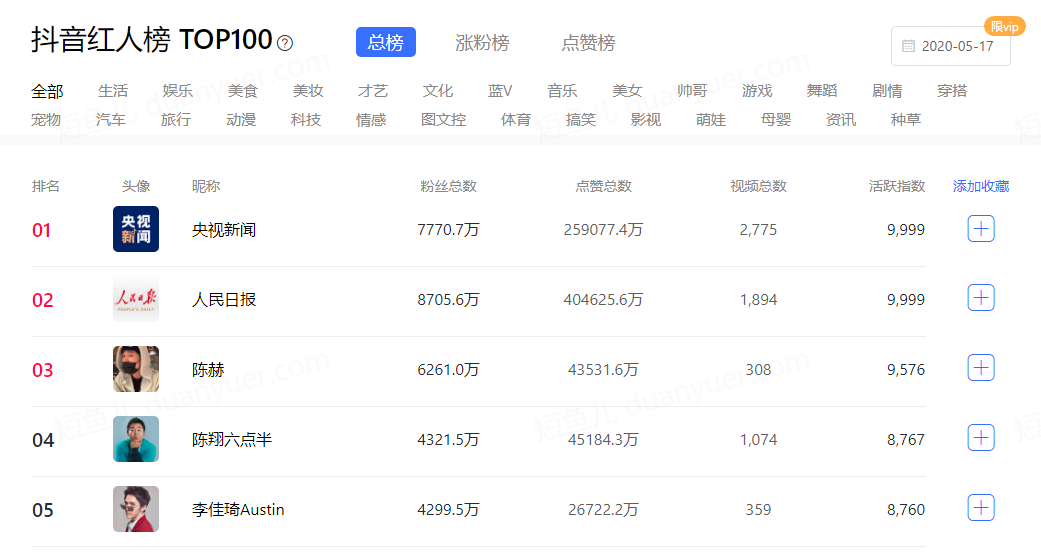Select the 1,074 video count cell
1041x555 pixels.
click(758, 439)
